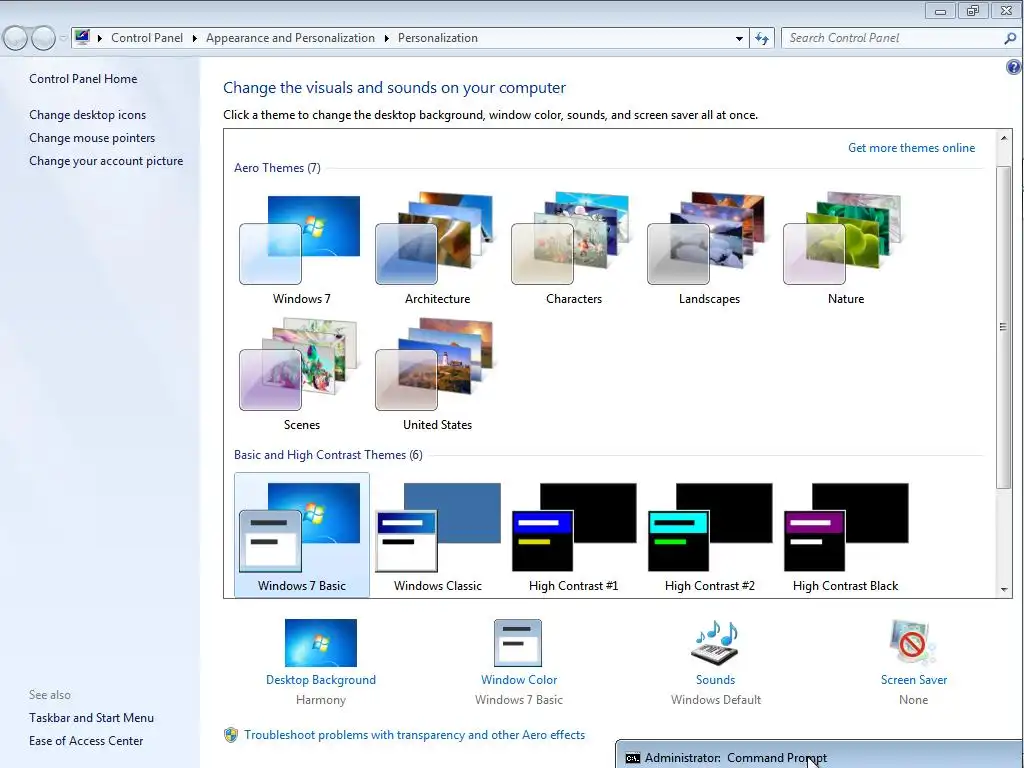The height and width of the screenshot is (768, 1024).
Task: Open Ease of Access Center link
Action: [x=86, y=741]
